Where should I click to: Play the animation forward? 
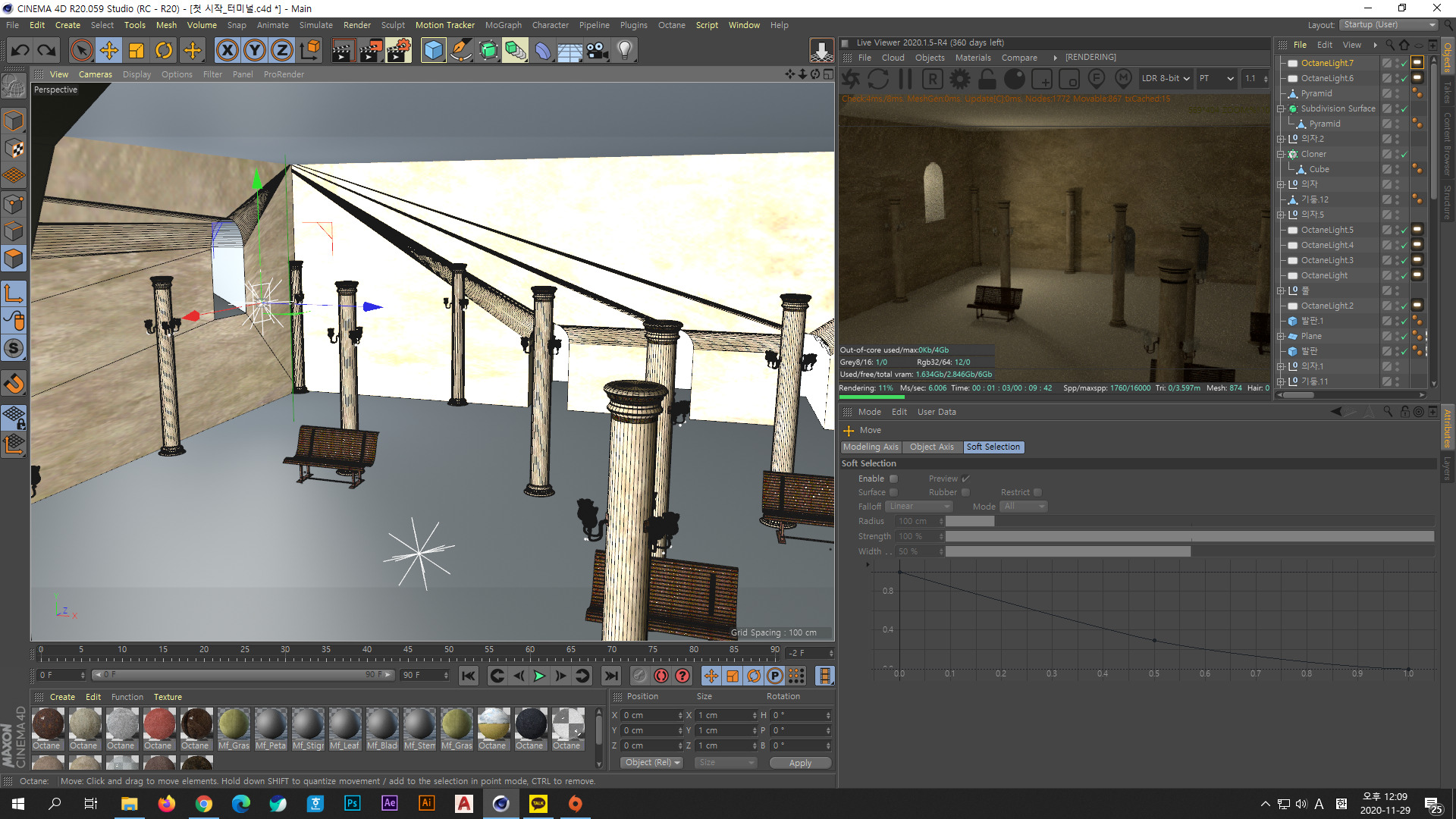pyautogui.click(x=539, y=676)
